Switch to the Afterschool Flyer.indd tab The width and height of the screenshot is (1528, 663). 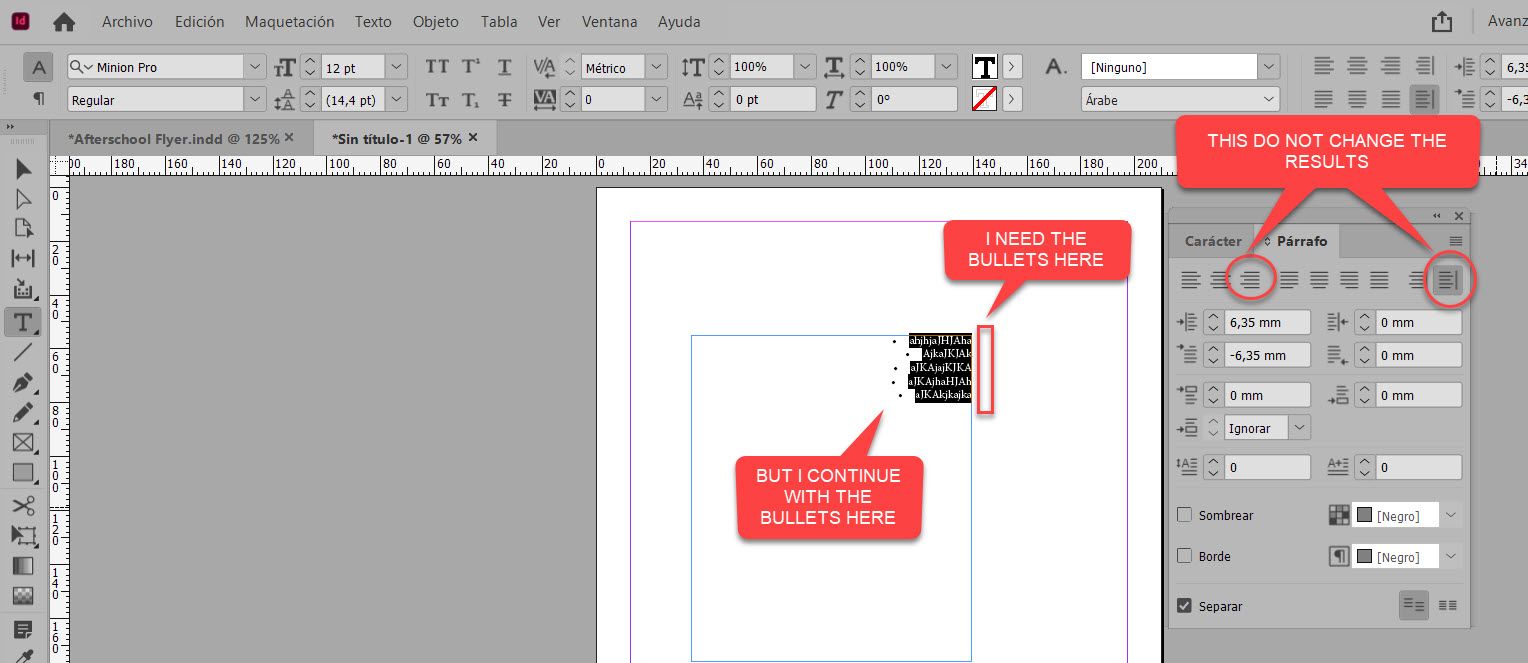[x=170, y=137]
